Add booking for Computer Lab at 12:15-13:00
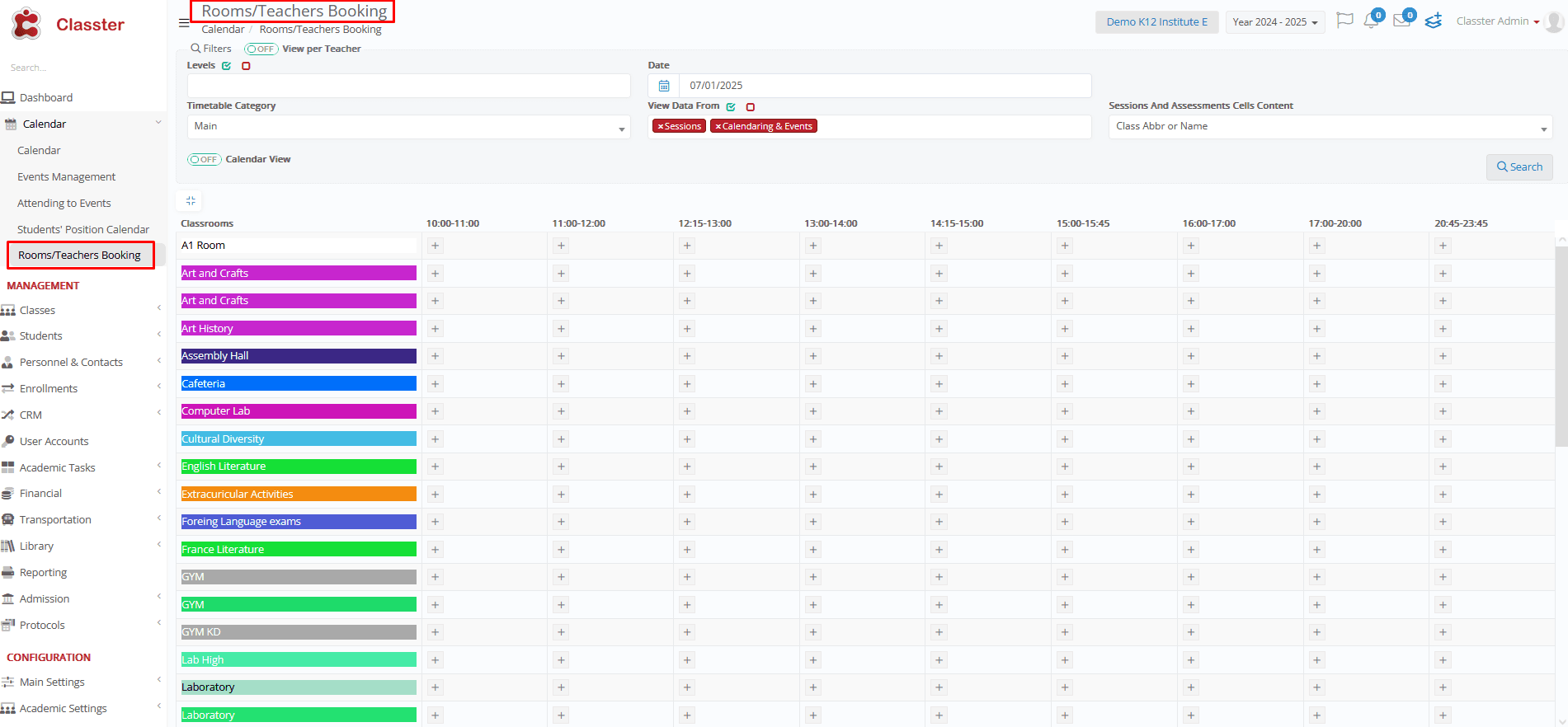Screen dimensions: 1568x727 [x=687, y=411]
